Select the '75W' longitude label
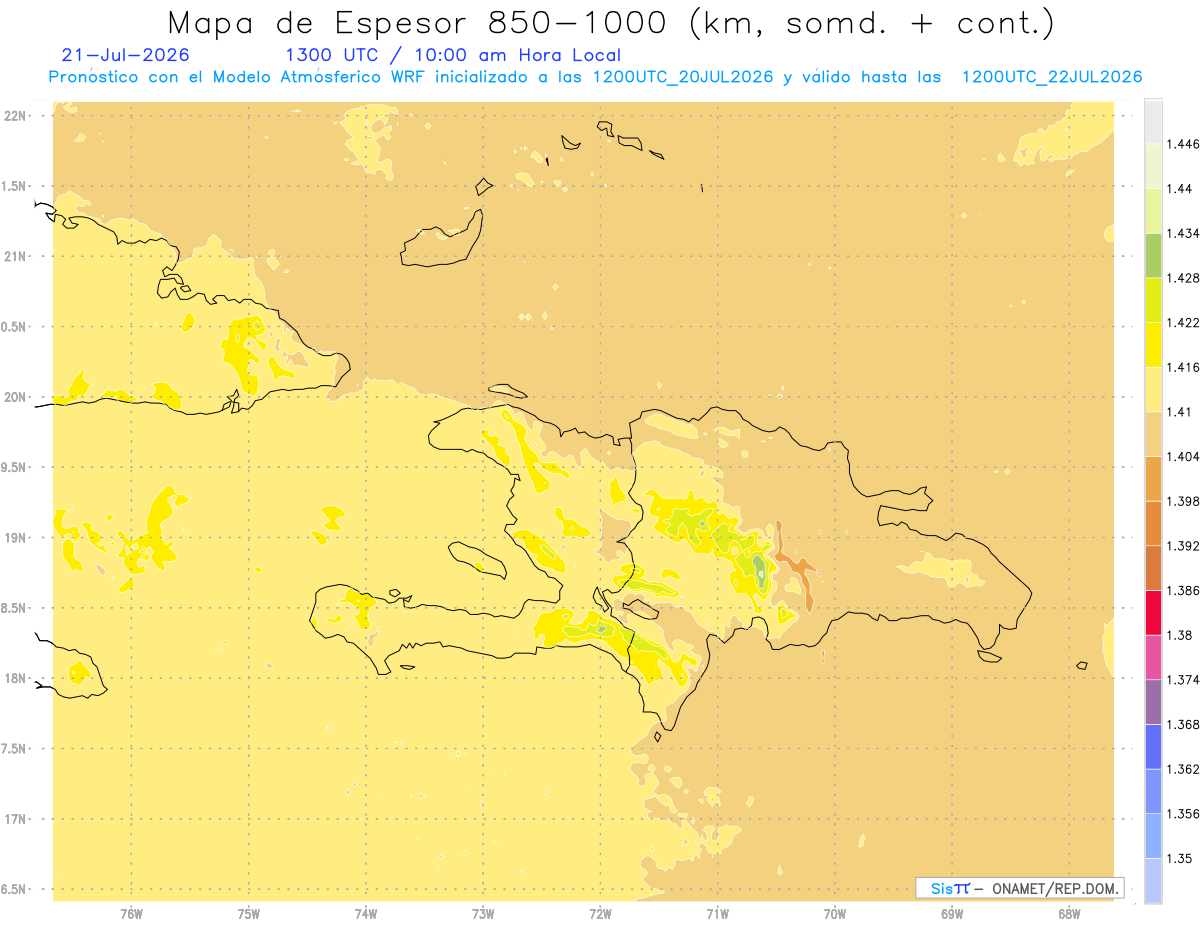 point(249,913)
